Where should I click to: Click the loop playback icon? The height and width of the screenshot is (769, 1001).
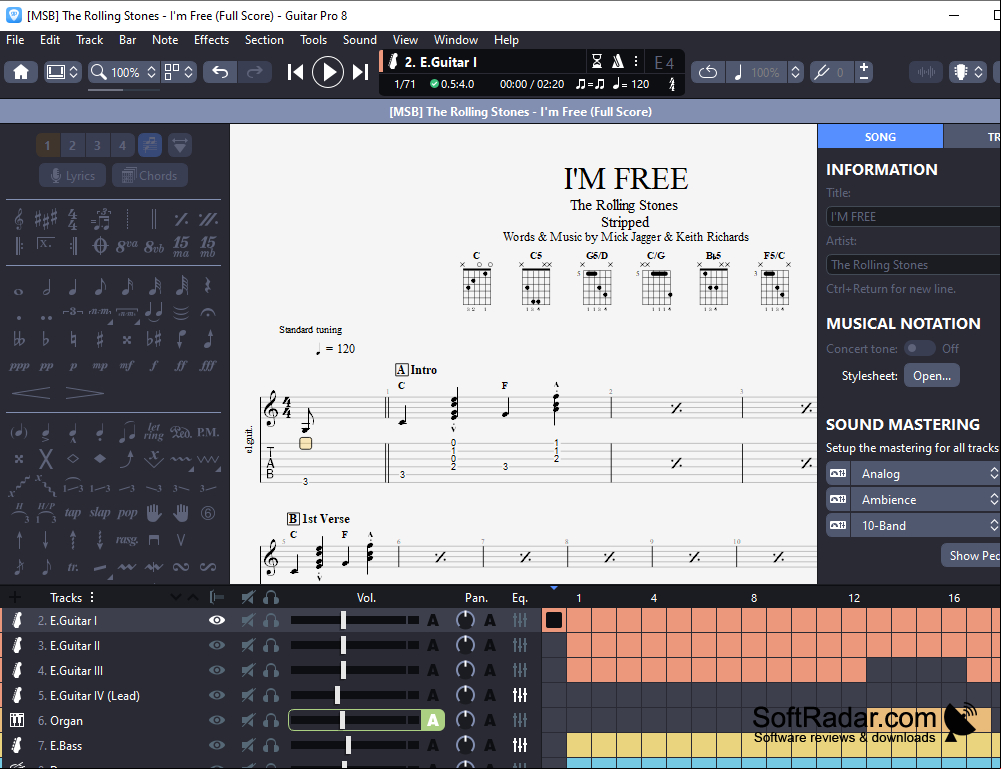point(707,72)
